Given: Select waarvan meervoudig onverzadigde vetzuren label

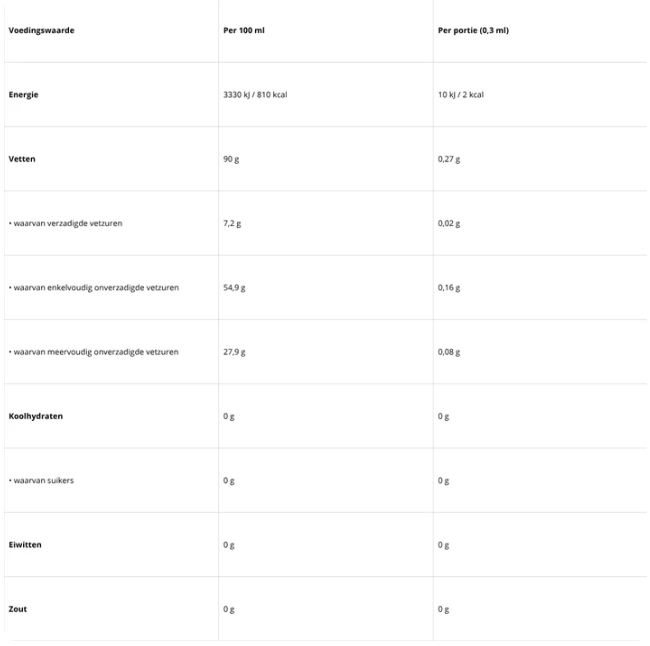Looking at the screenshot, I should click(x=94, y=351).
